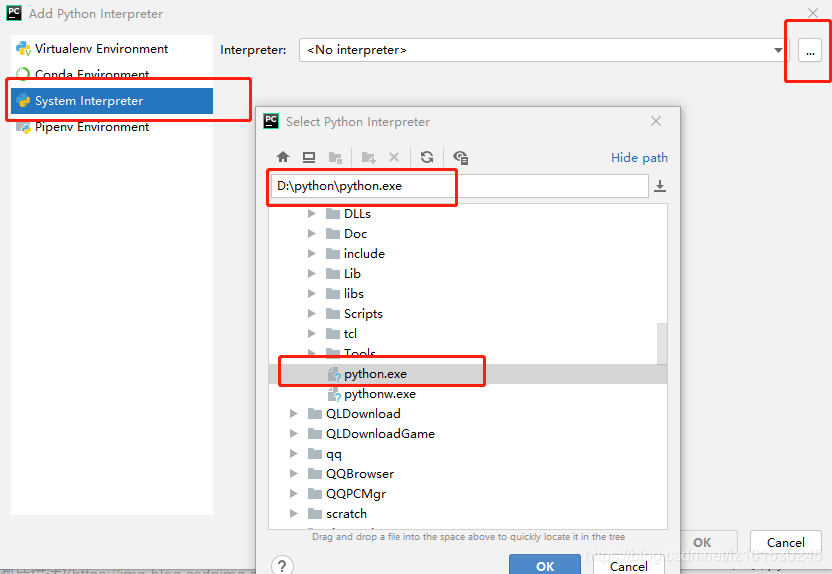Select the libs folder row

pyautogui.click(x=468, y=294)
